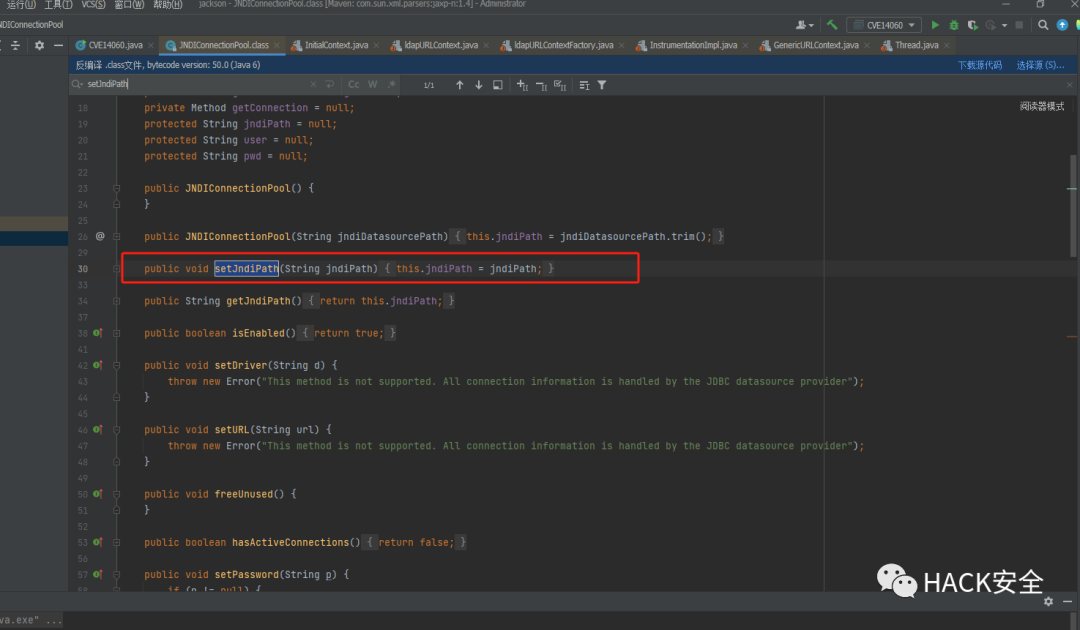Click the blue update arrow icon

1062,25
